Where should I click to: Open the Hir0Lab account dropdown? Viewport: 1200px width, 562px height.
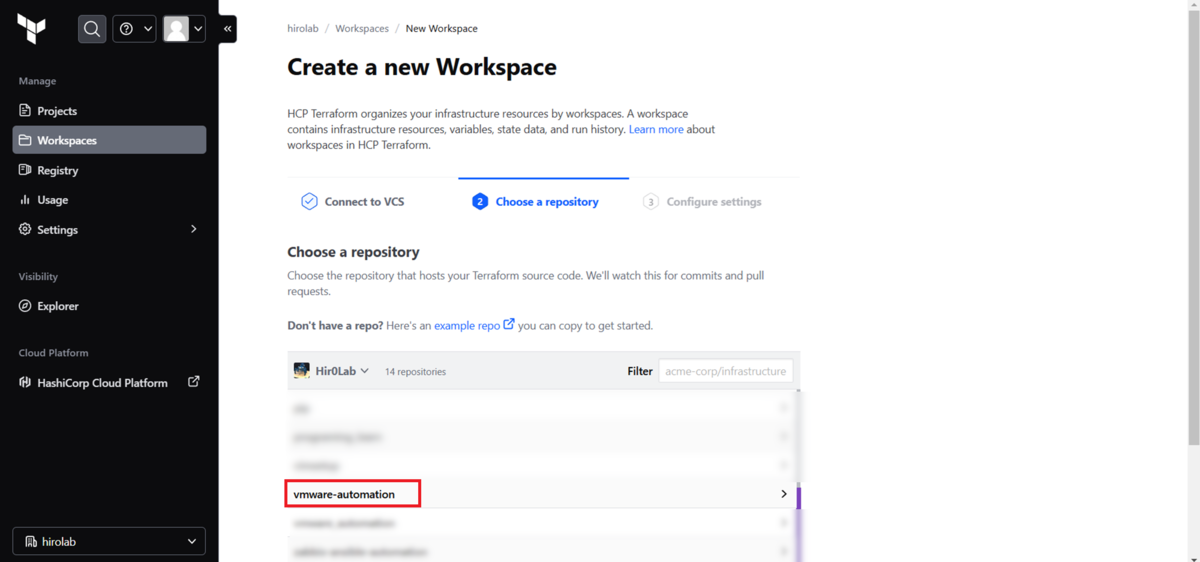click(331, 371)
